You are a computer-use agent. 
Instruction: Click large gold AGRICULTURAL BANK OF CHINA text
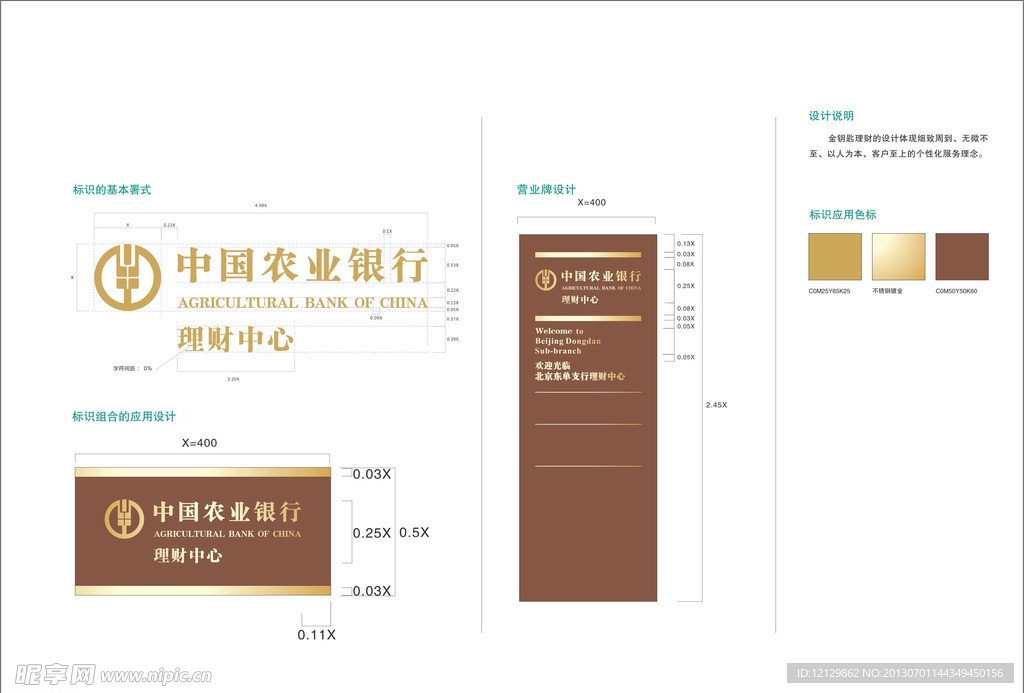[x=302, y=302]
